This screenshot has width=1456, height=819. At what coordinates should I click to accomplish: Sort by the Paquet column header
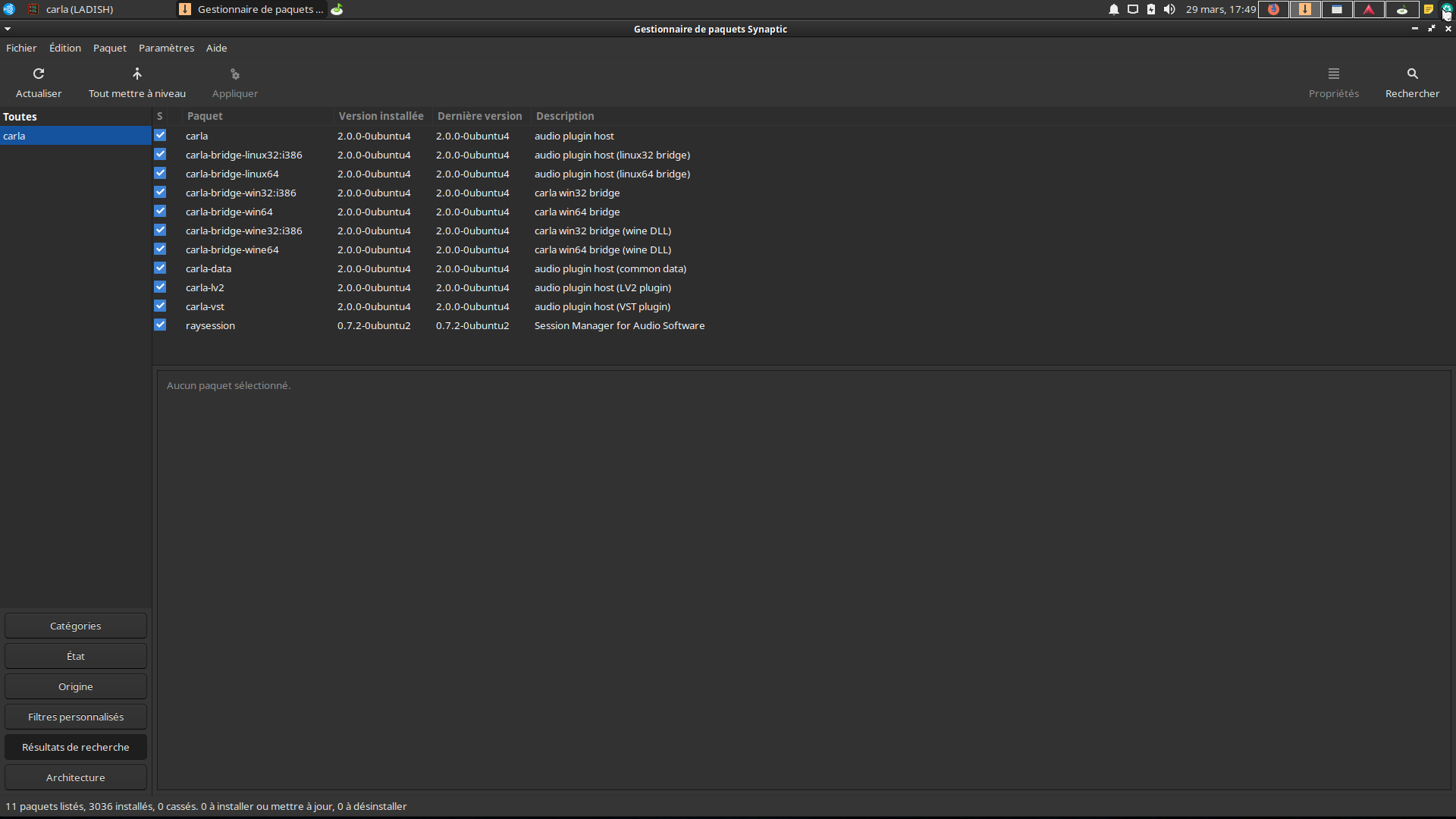click(205, 116)
